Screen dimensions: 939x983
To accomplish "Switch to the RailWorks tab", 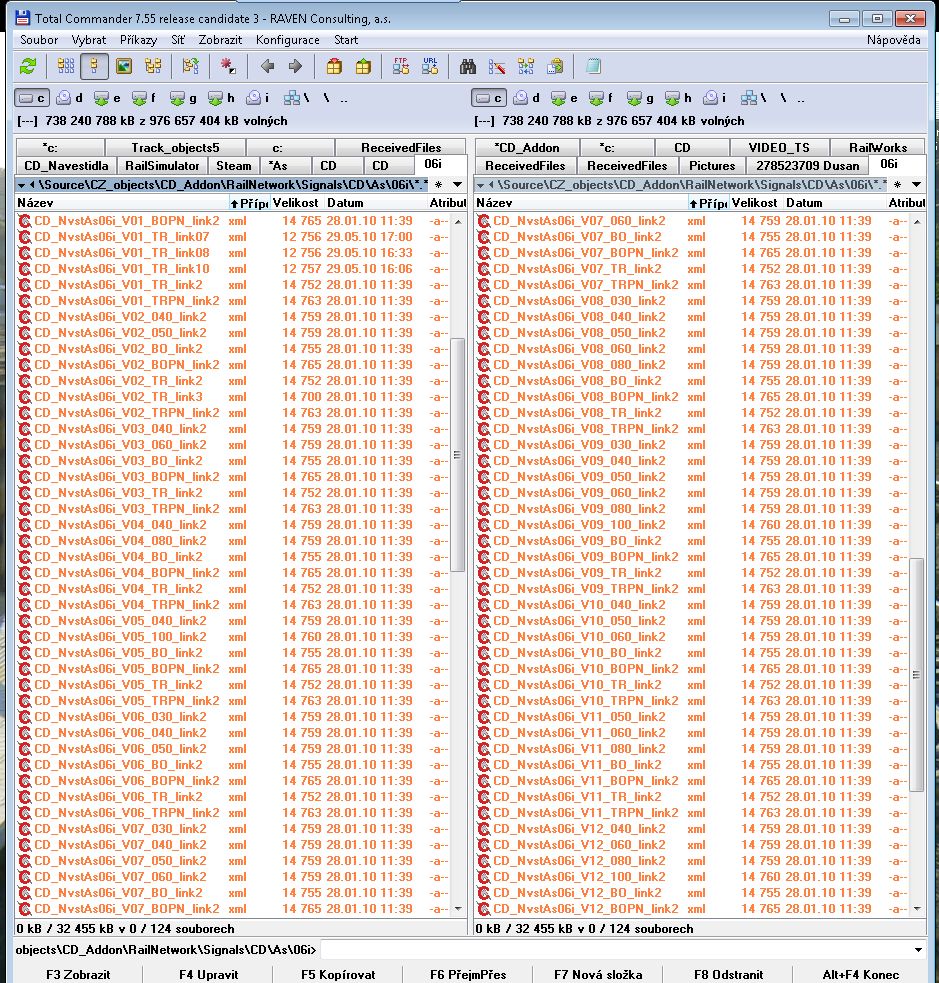I will tap(878, 148).
